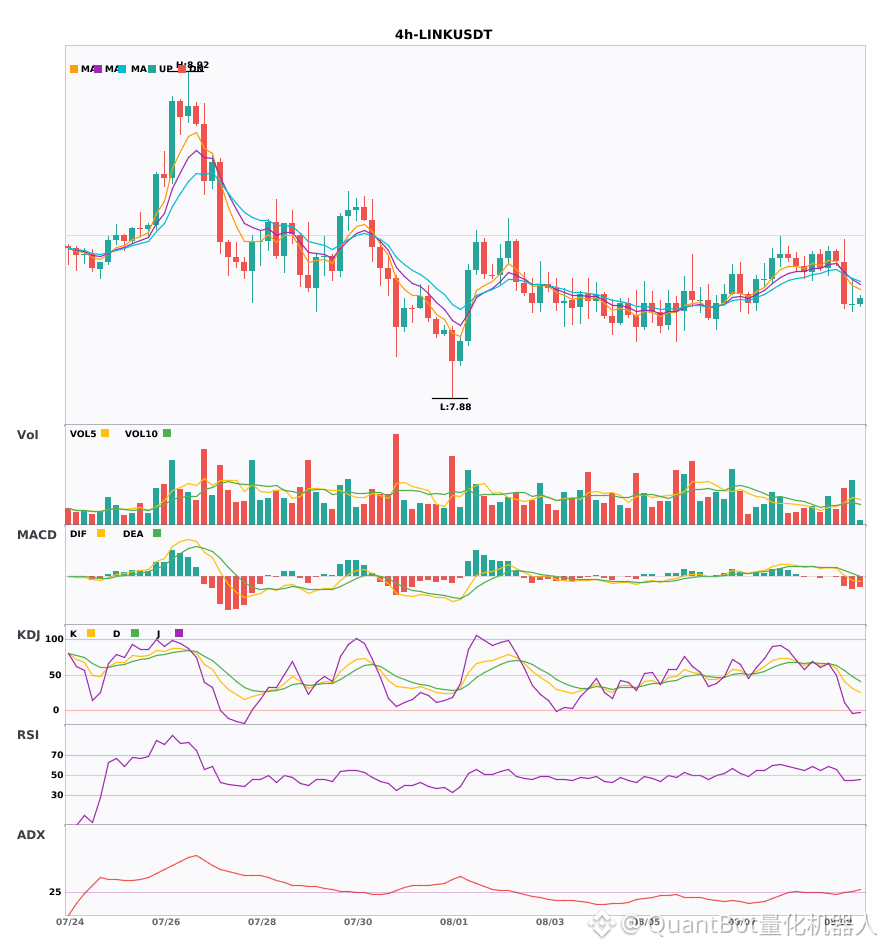The height and width of the screenshot is (950, 885).
Task: Click the 07/24 date label
Action: coord(70,922)
